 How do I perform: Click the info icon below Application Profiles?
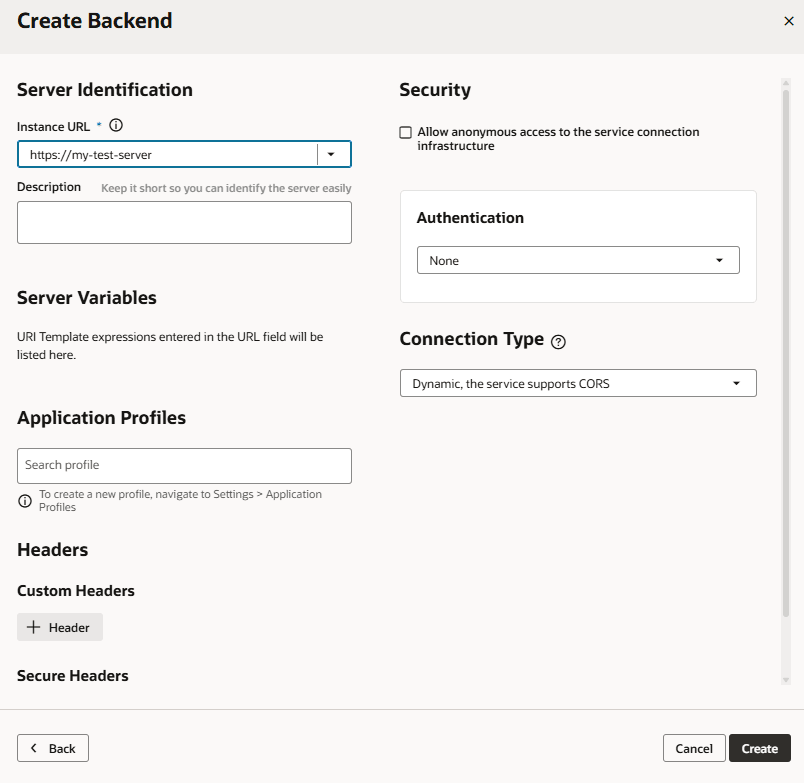pos(24,500)
